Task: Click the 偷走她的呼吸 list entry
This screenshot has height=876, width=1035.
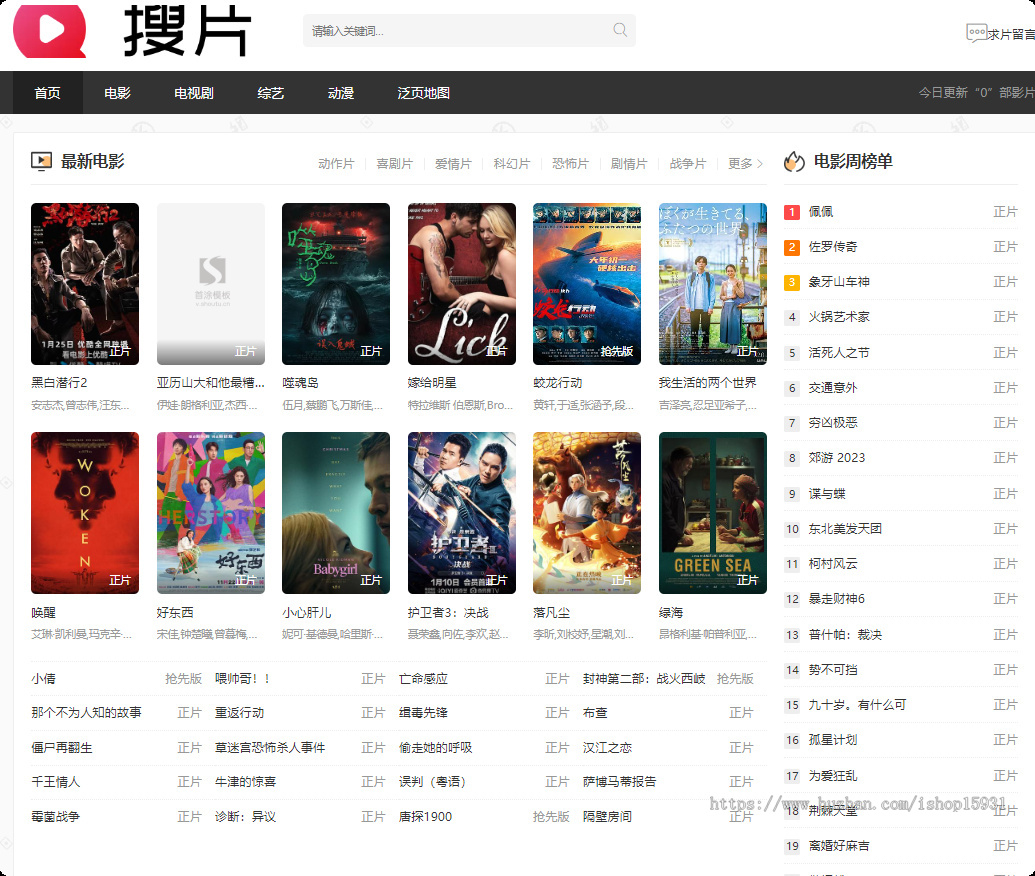Action: (436, 748)
